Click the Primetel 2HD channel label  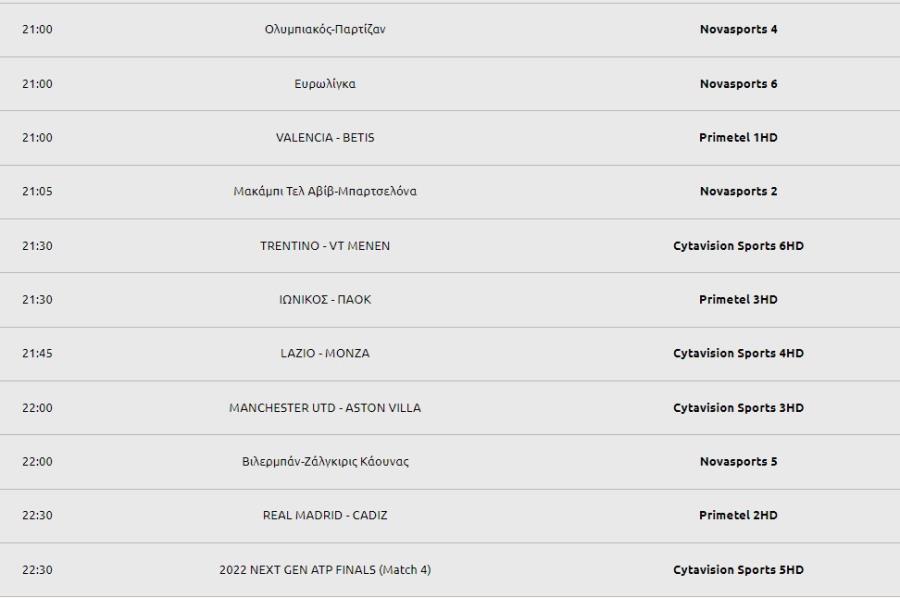738,515
